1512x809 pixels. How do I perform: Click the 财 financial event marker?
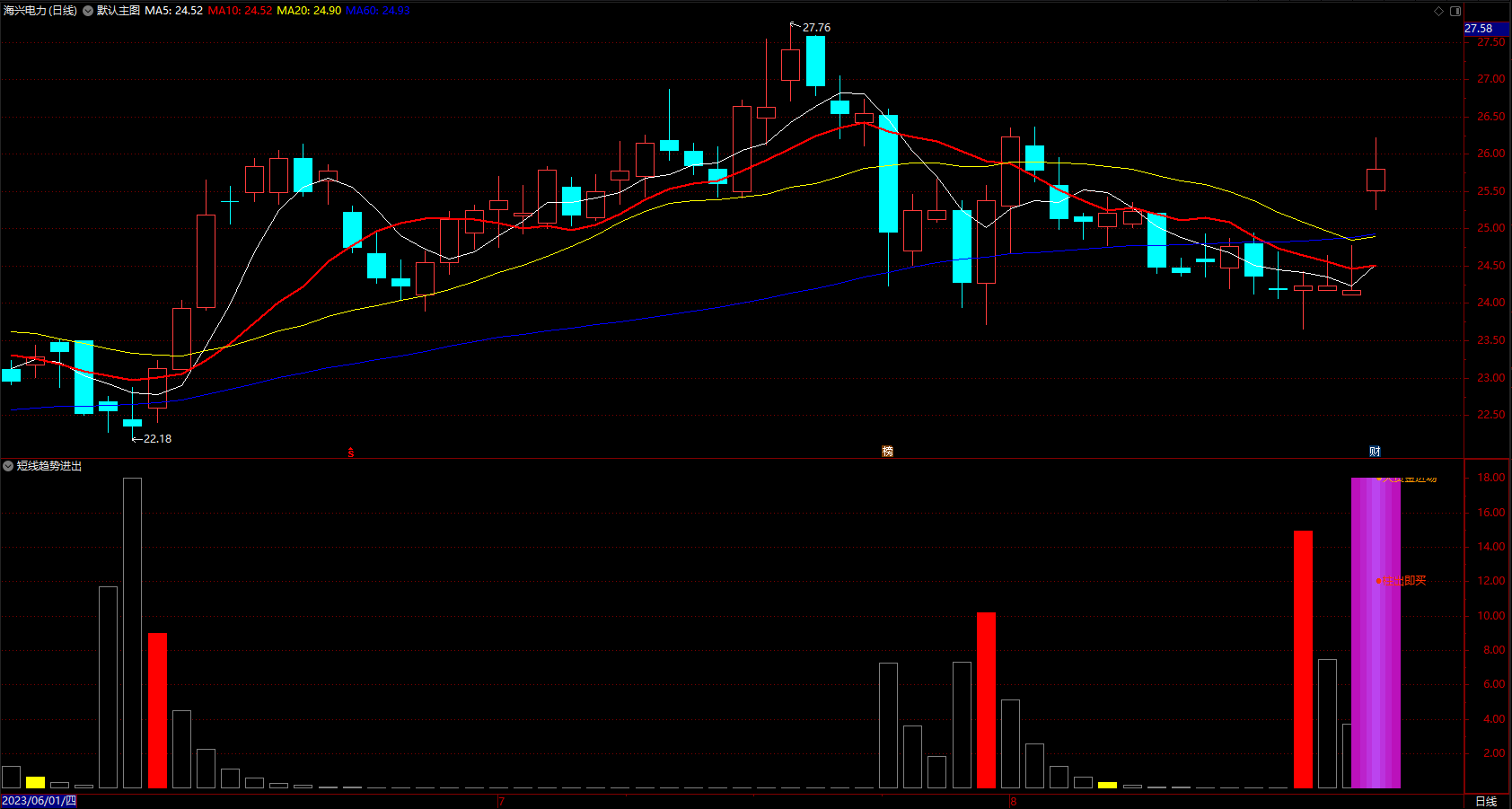(1375, 452)
